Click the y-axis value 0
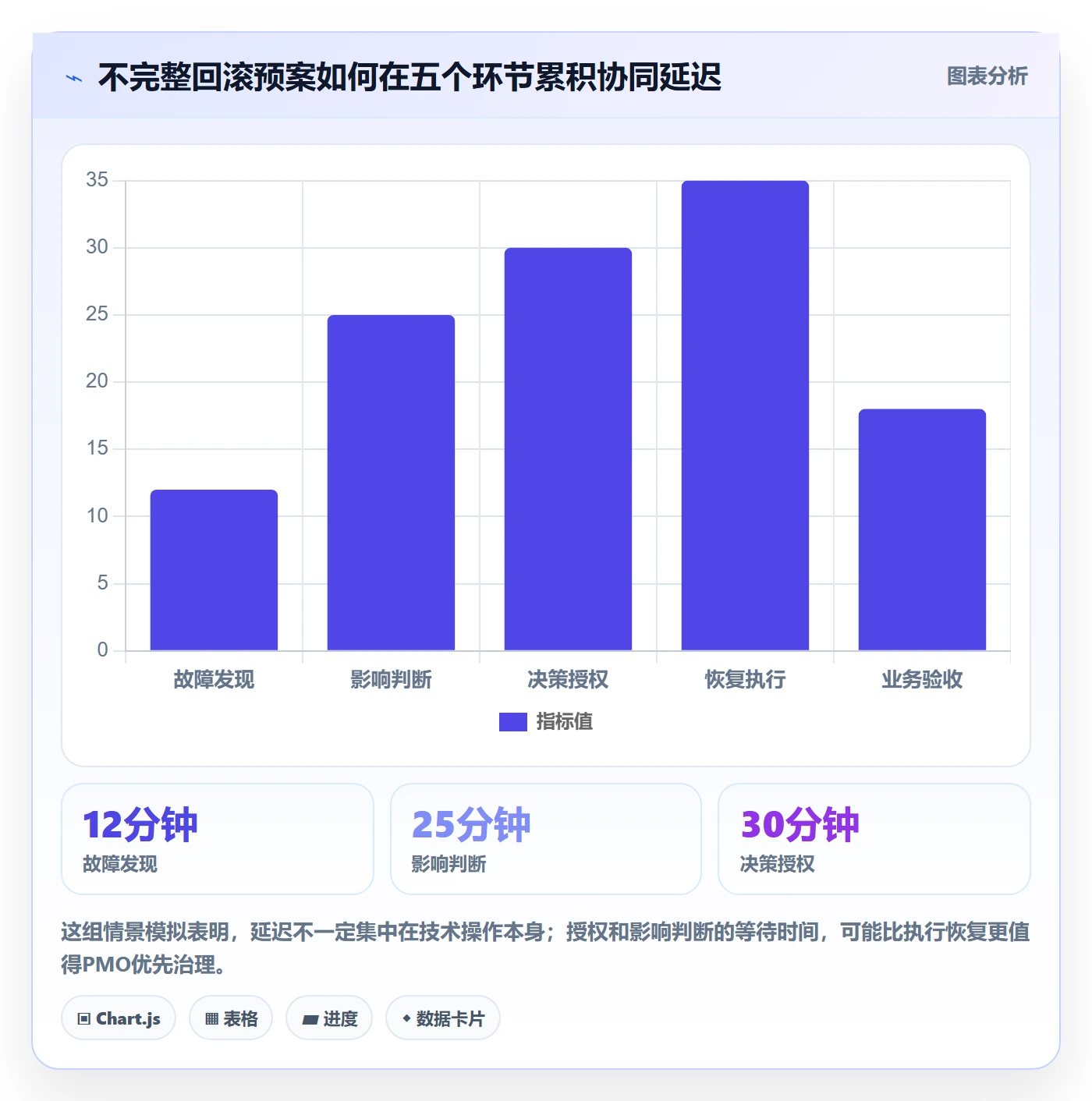This screenshot has height=1101, width=1092. 102,650
